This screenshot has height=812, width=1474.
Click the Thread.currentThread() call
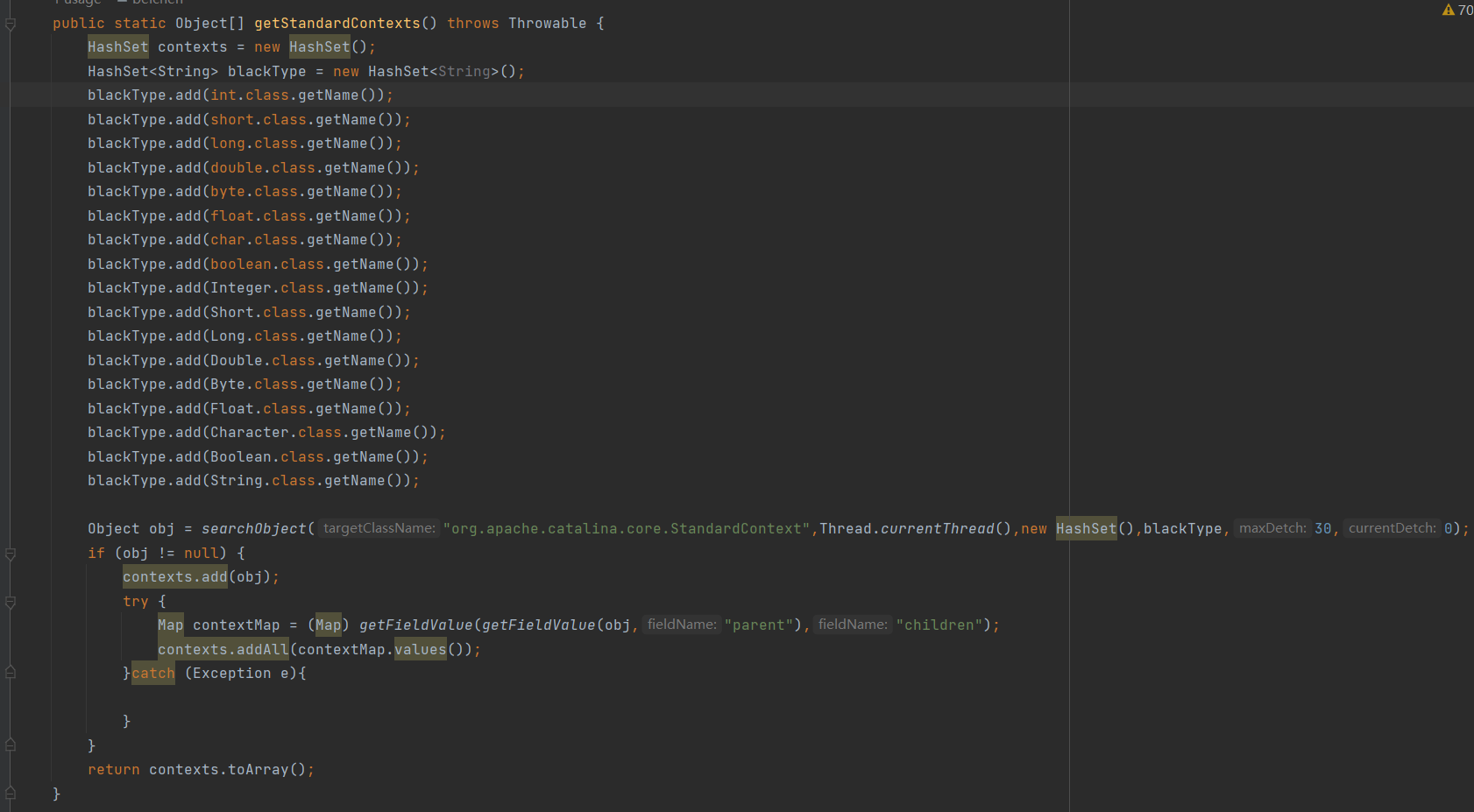(x=916, y=529)
